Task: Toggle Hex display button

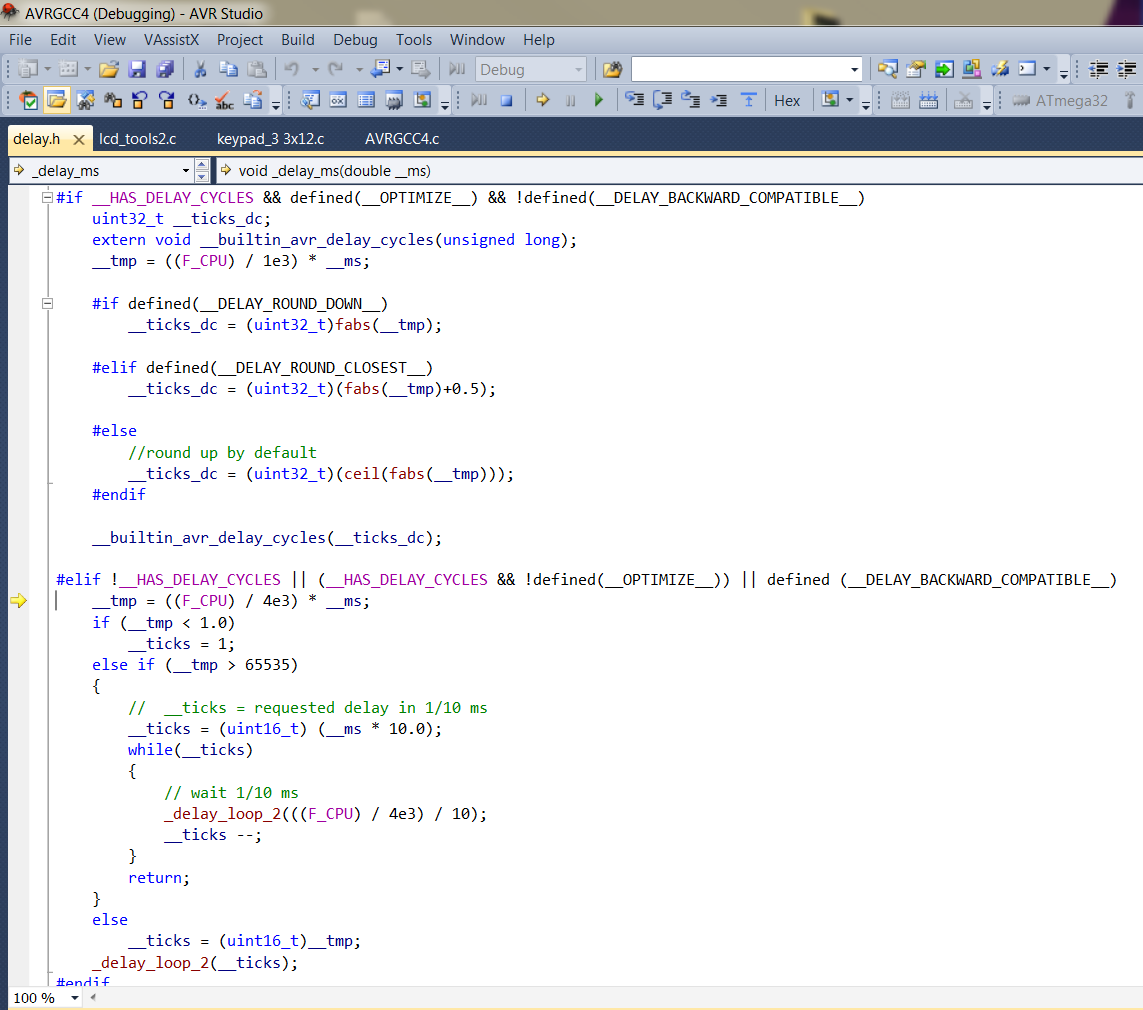Action: coord(787,101)
